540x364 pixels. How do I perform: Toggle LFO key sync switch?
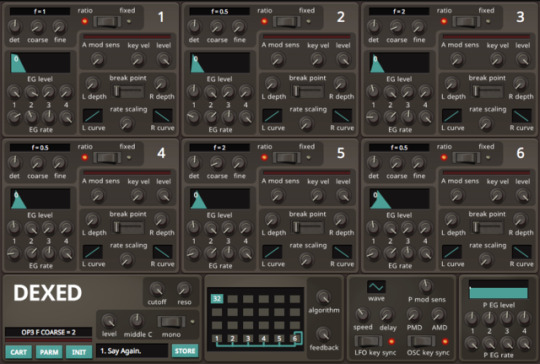368,341
